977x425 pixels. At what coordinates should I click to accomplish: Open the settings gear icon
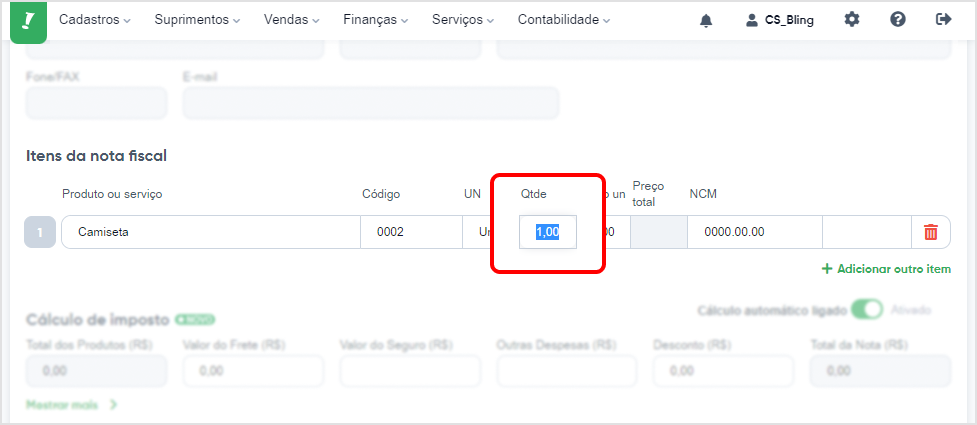[851, 19]
